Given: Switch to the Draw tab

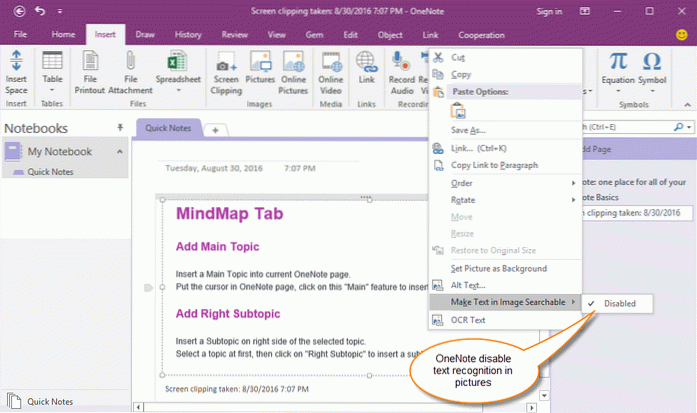Looking at the screenshot, I should (145, 34).
